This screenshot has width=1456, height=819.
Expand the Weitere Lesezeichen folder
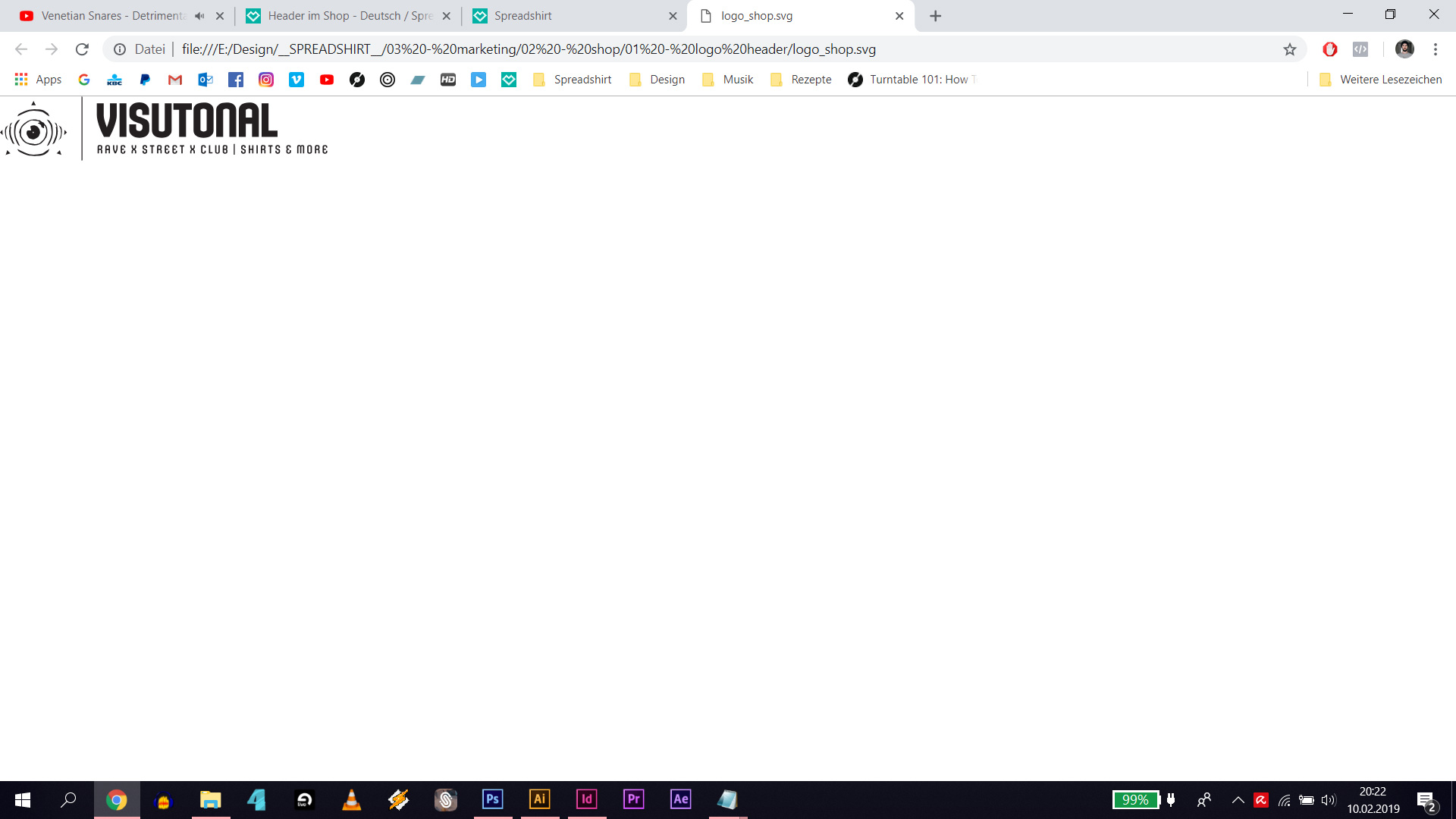[x=1380, y=80]
